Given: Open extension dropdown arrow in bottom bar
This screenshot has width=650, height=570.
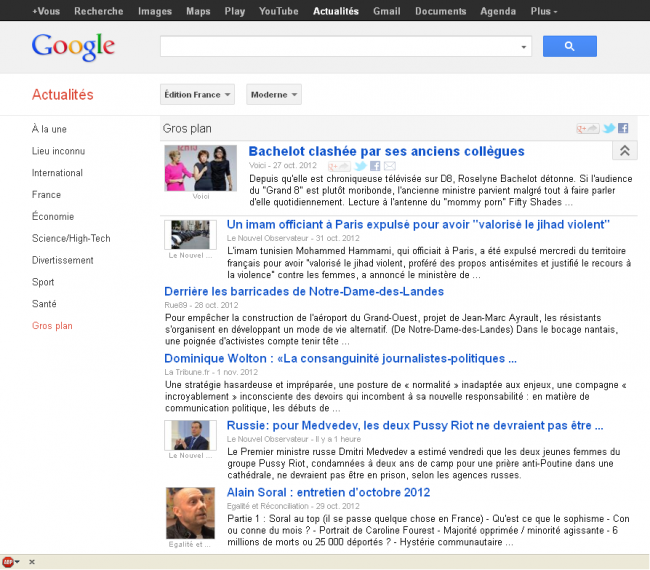Looking at the screenshot, I should click(17, 562).
